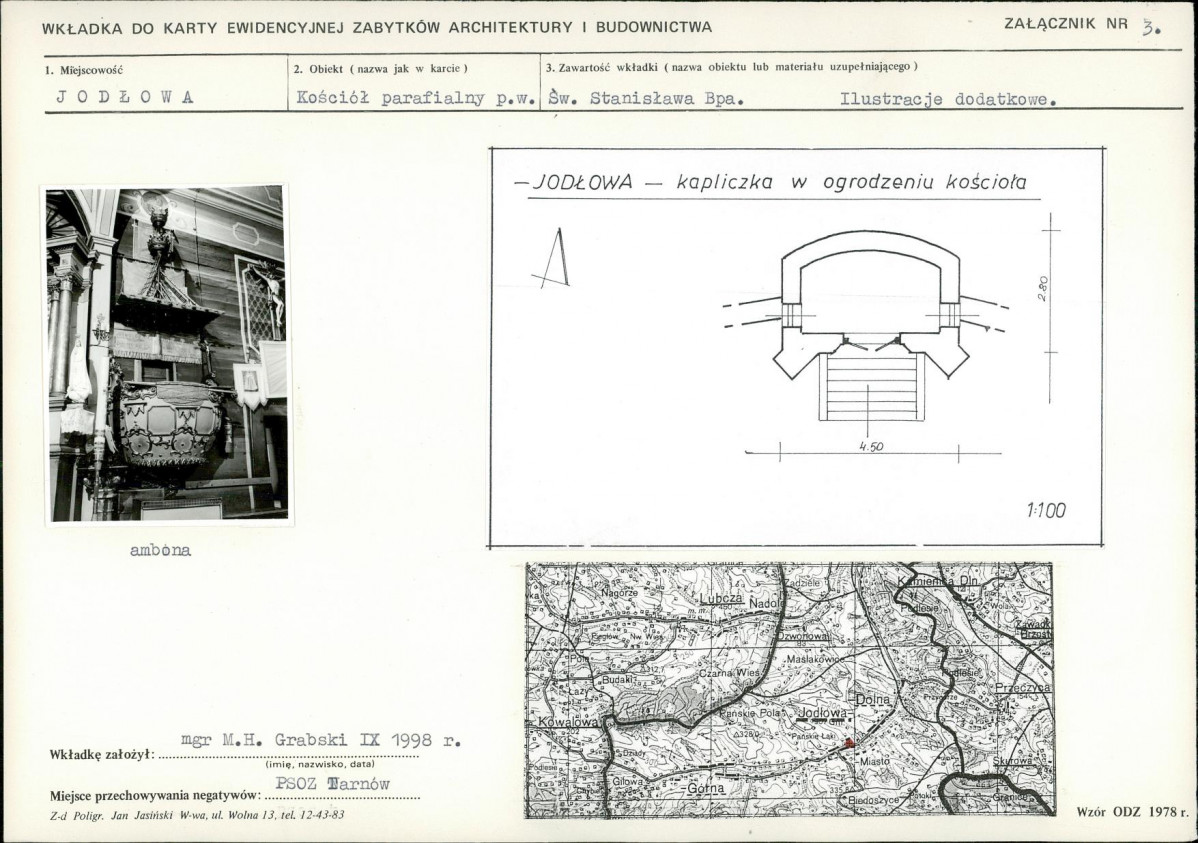Click the 2.80 height dimension label
Screen dimensions: 1198x843
(x=1043, y=288)
